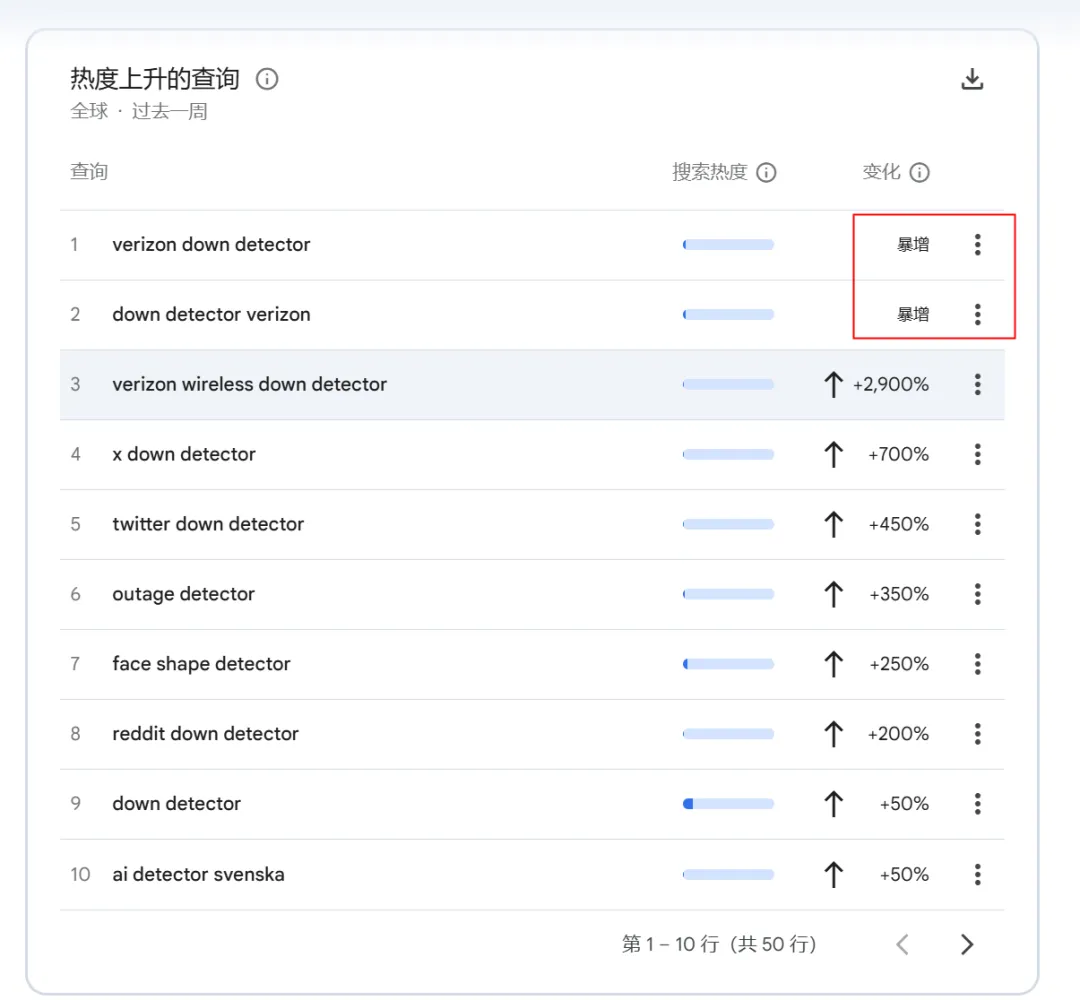Click the +450% change value

point(898,524)
